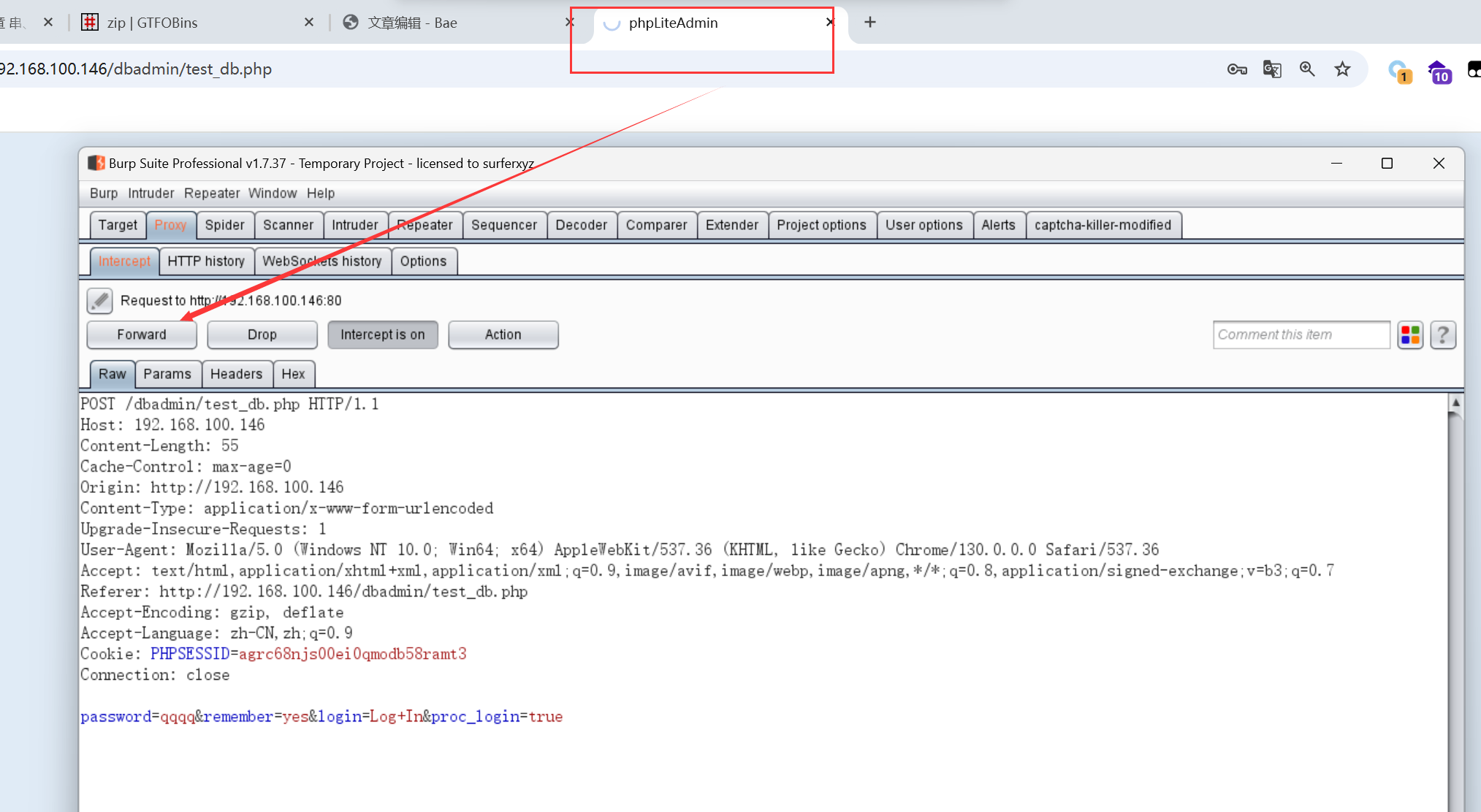Forward the intercepted request
Image resolution: width=1481 pixels, height=812 pixels.
(x=142, y=334)
